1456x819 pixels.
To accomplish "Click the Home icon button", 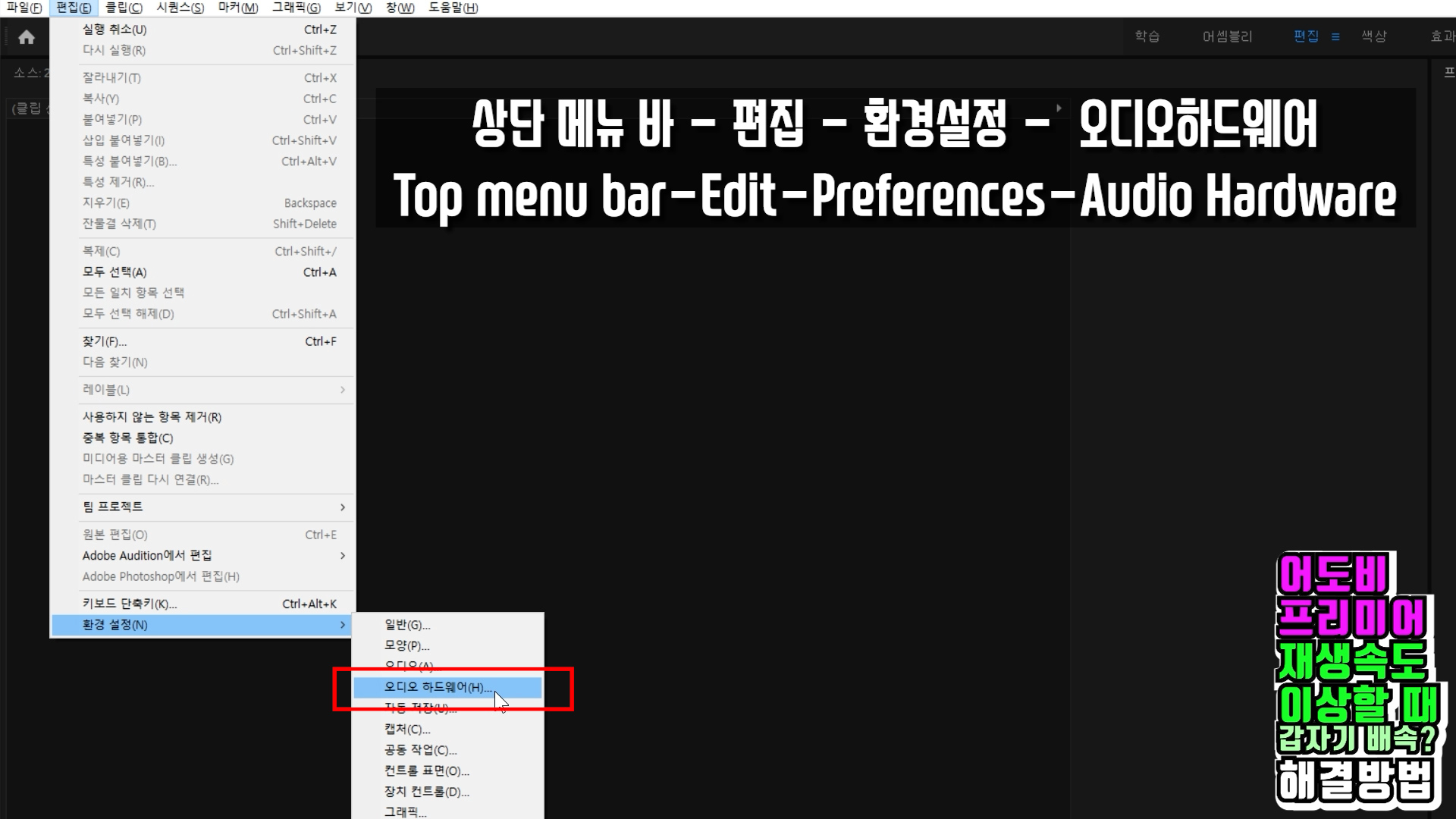I will (27, 37).
